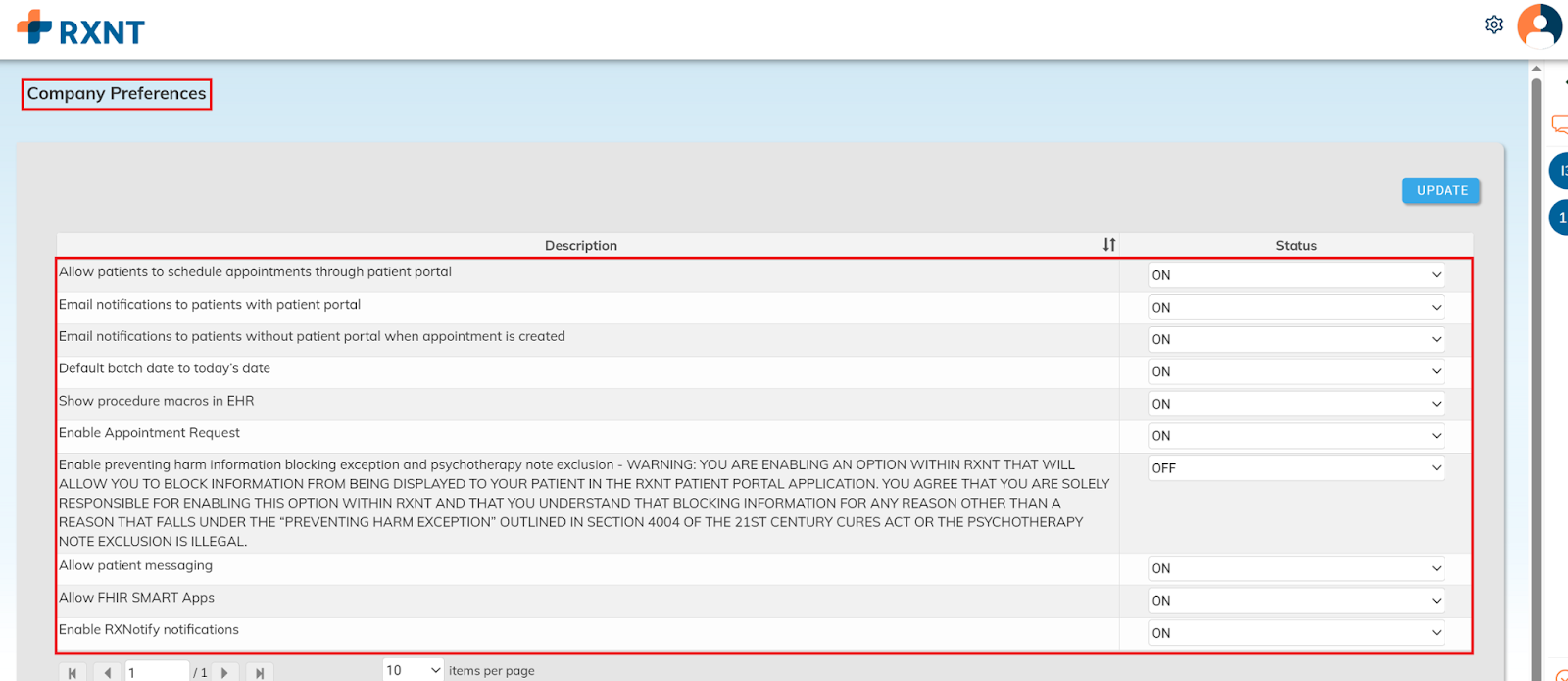Open status dropdown for Show procedure macros
The height and width of the screenshot is (681, 1568).
[1296, 404]
